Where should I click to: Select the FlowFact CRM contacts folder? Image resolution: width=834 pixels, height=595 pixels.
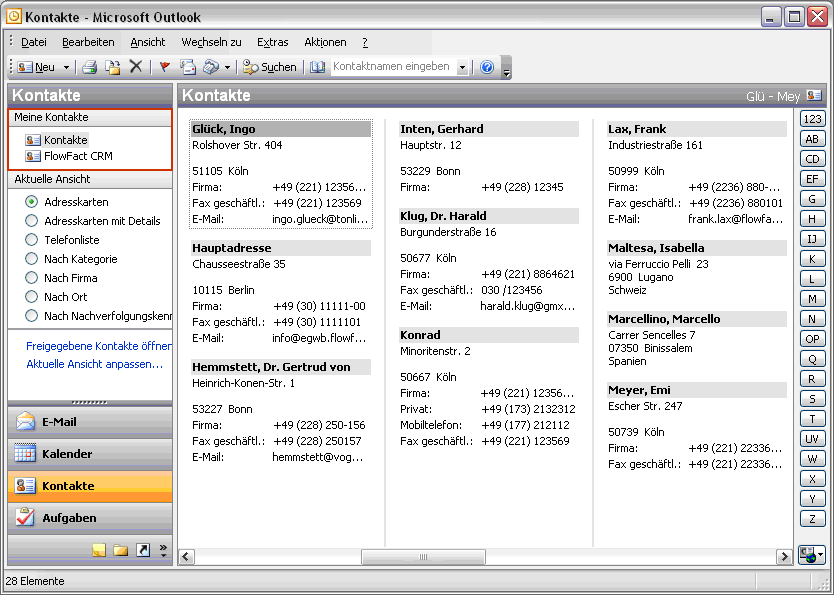coord(69,156)
